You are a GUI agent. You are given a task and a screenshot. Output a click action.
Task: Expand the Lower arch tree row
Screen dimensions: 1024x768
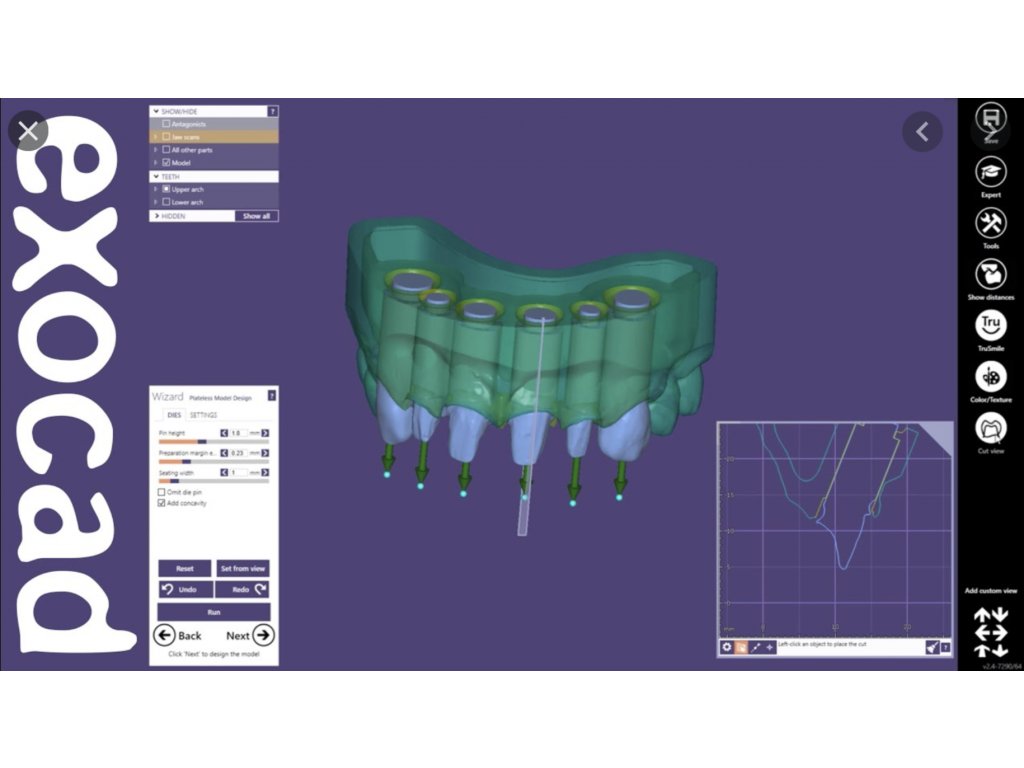155,202
